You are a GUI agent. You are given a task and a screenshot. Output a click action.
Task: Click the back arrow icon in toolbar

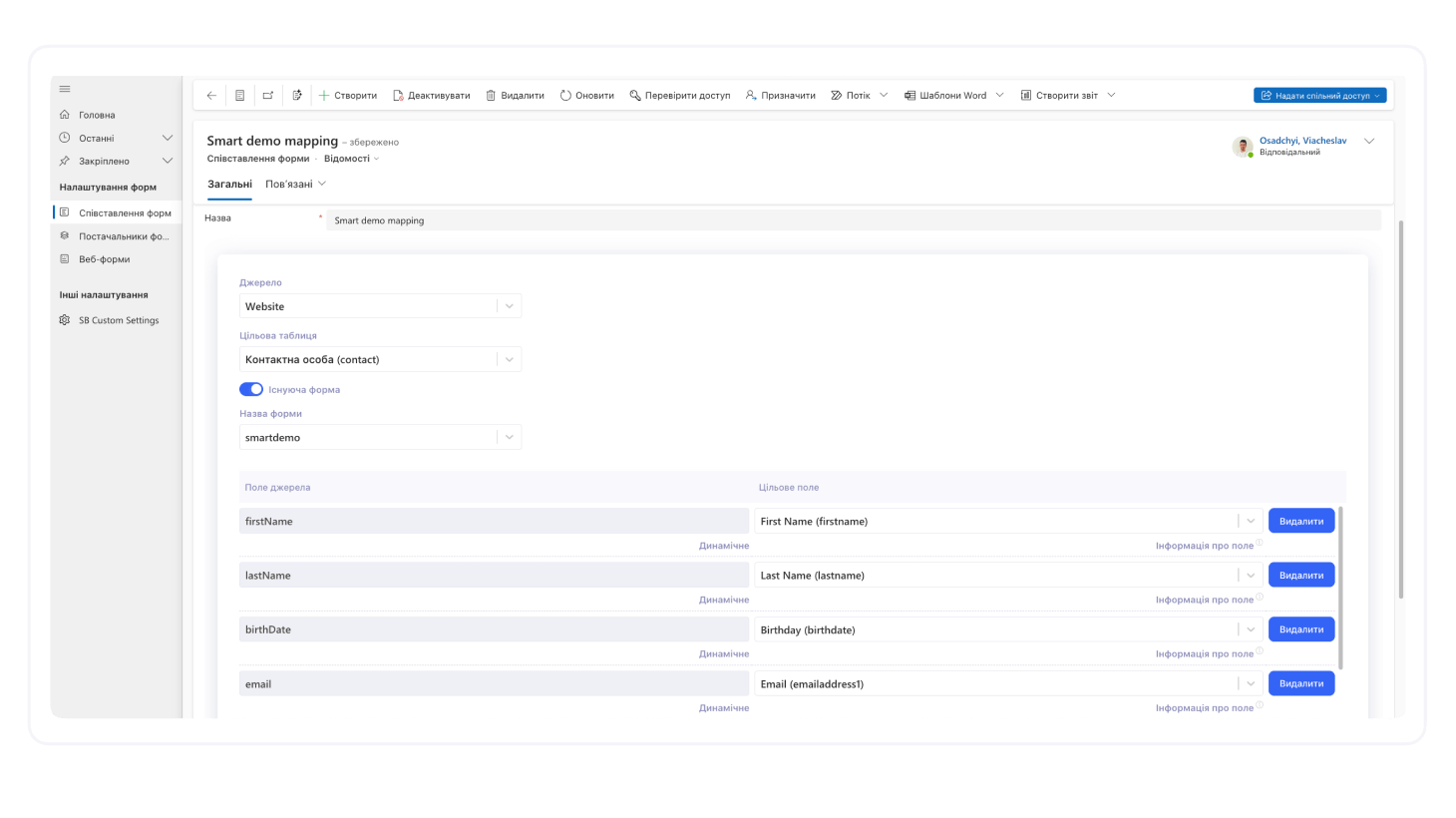point(211,96)
